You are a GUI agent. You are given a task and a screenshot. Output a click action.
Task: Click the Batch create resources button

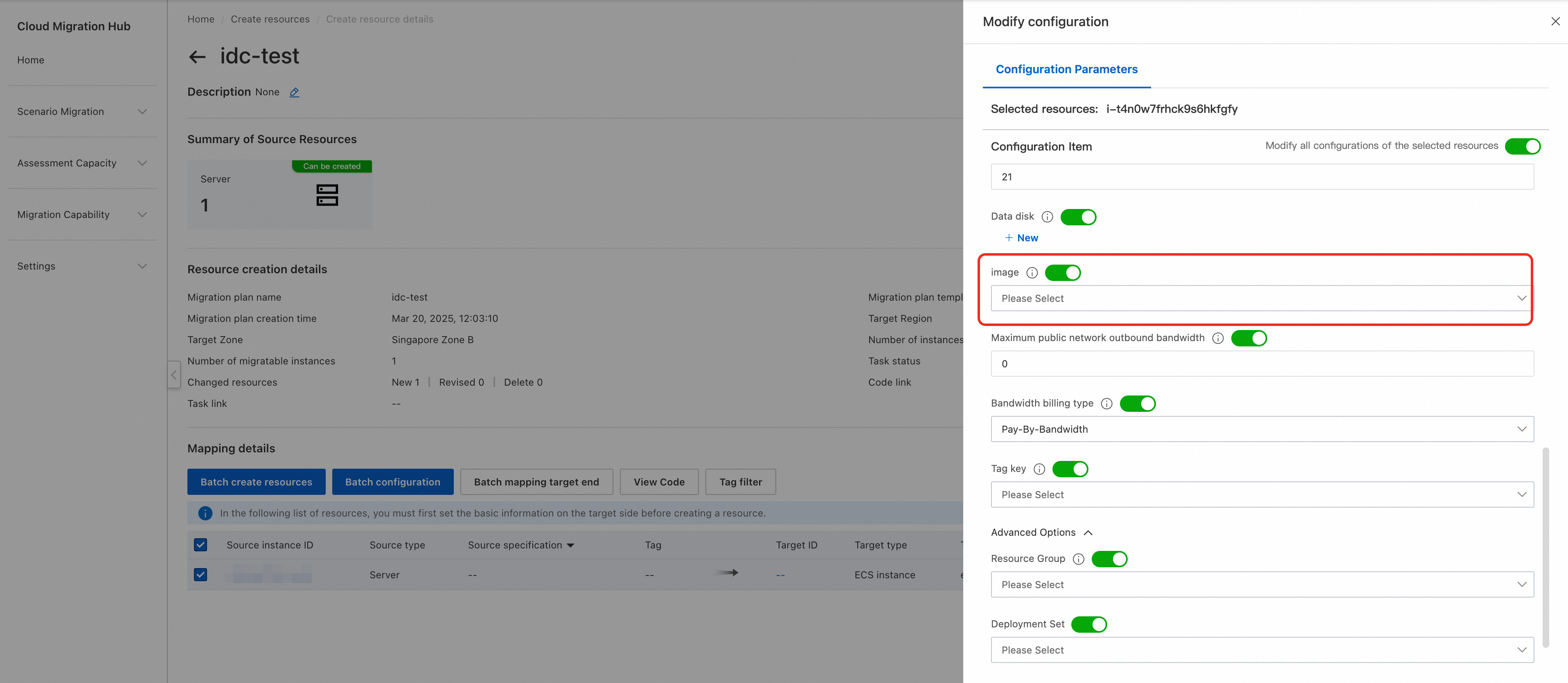[x=256, y=482]
